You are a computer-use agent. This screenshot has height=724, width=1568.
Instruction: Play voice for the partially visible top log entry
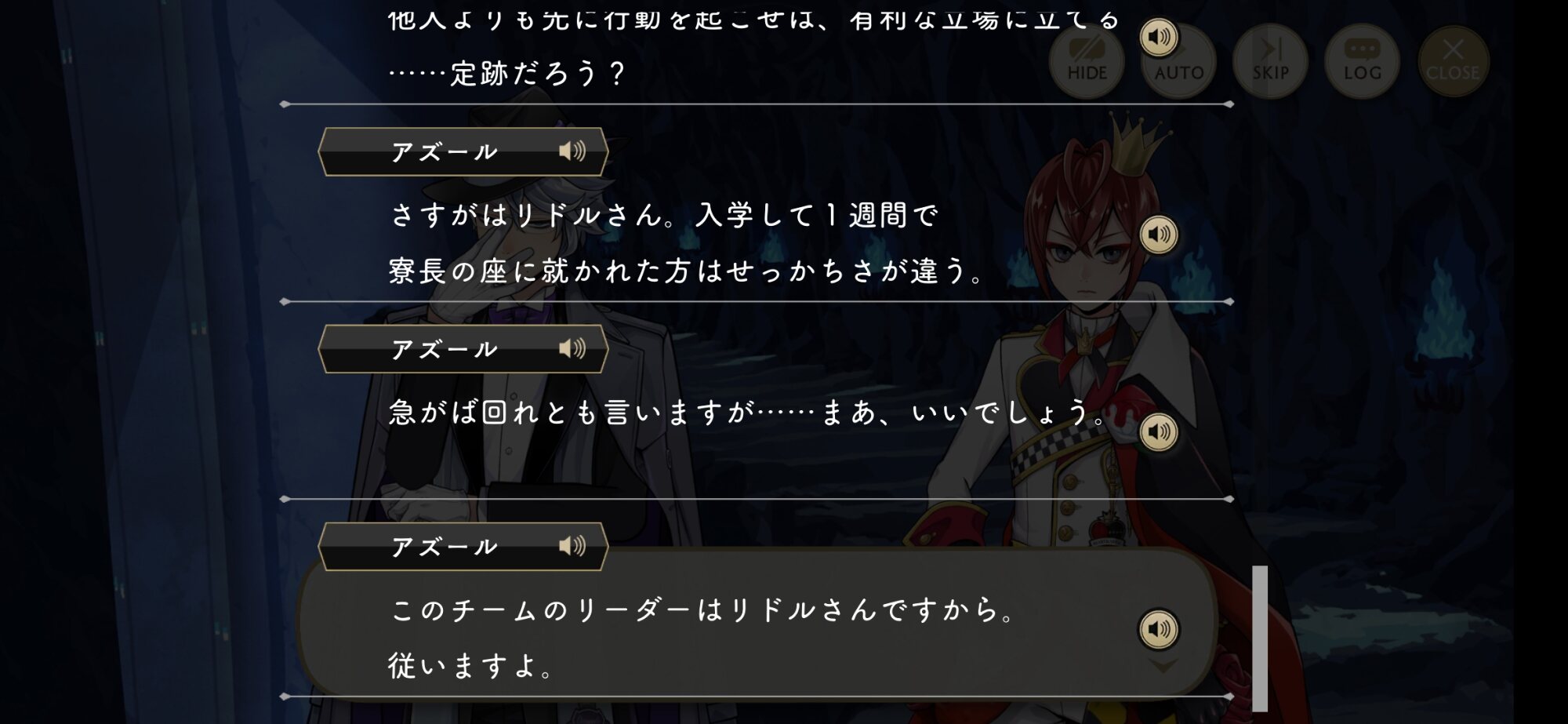point(1159,37)
